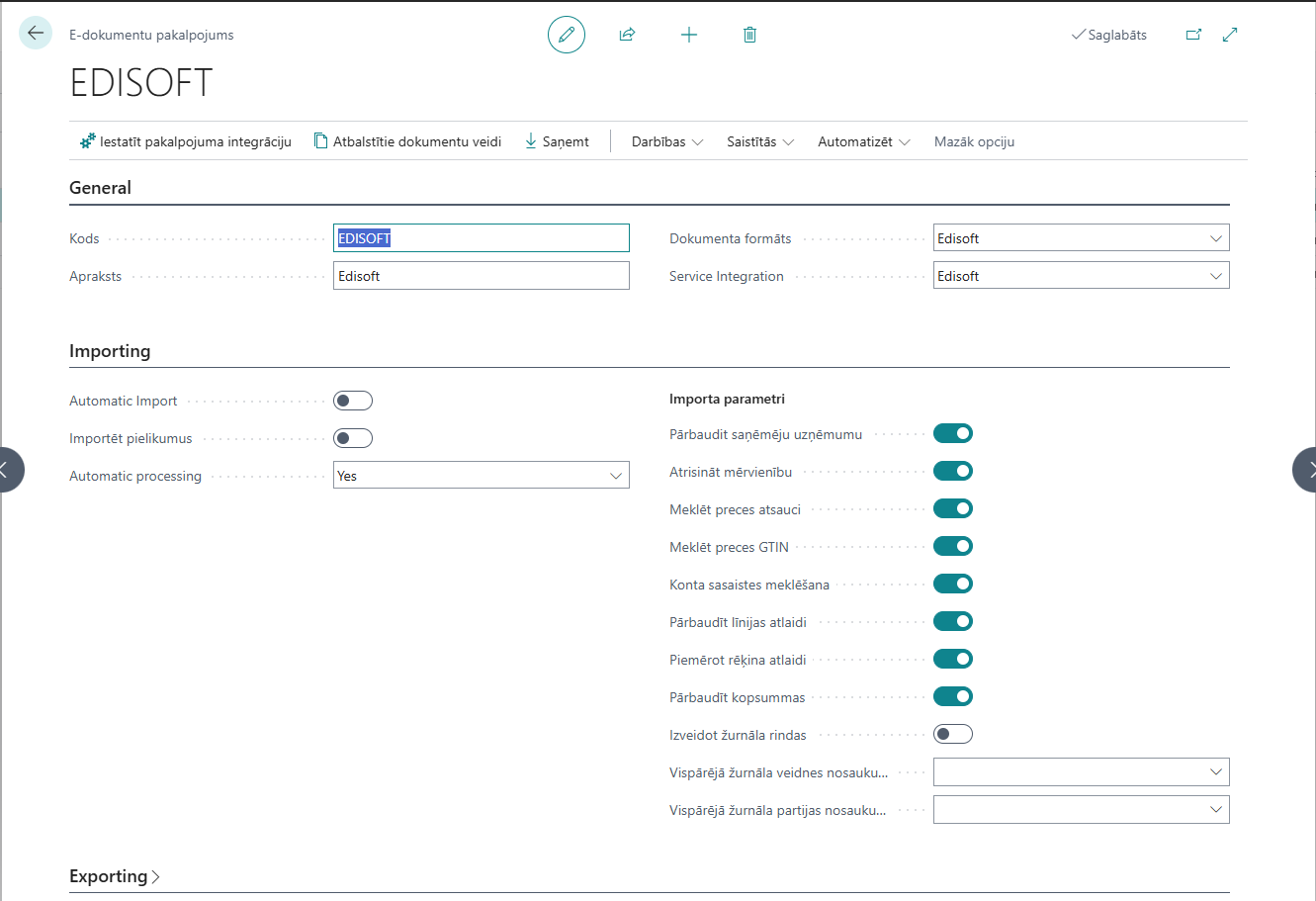The width and height of the screenshot is (1316, 901).
Task: Toggle Automatic Import switch
Action: click(x=353, y=401)
